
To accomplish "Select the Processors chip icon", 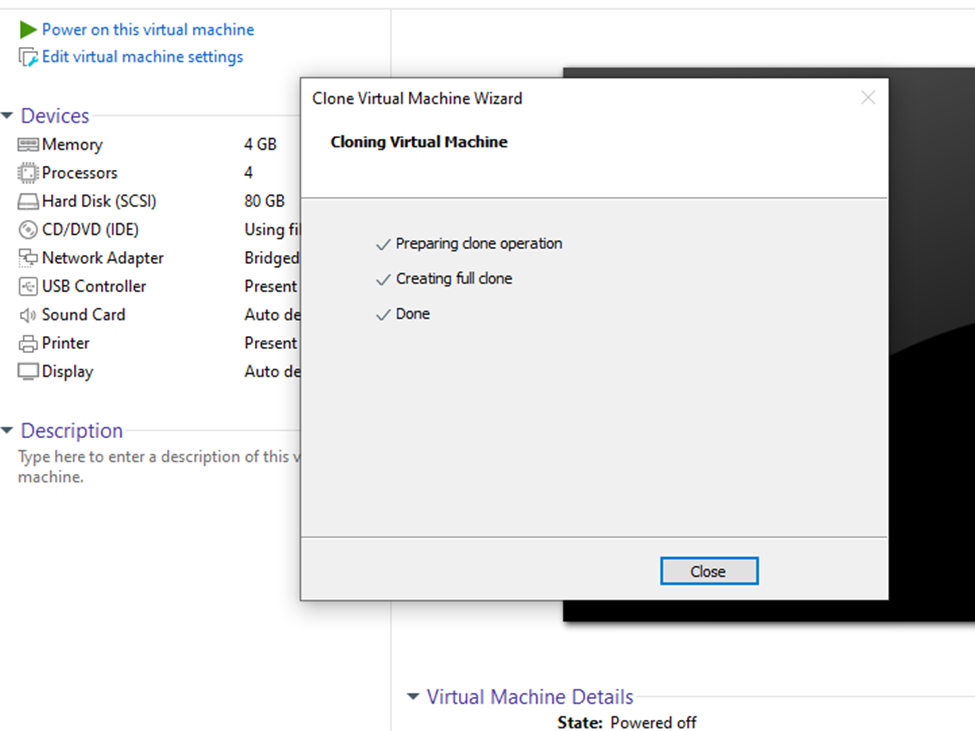I will 28,173.
